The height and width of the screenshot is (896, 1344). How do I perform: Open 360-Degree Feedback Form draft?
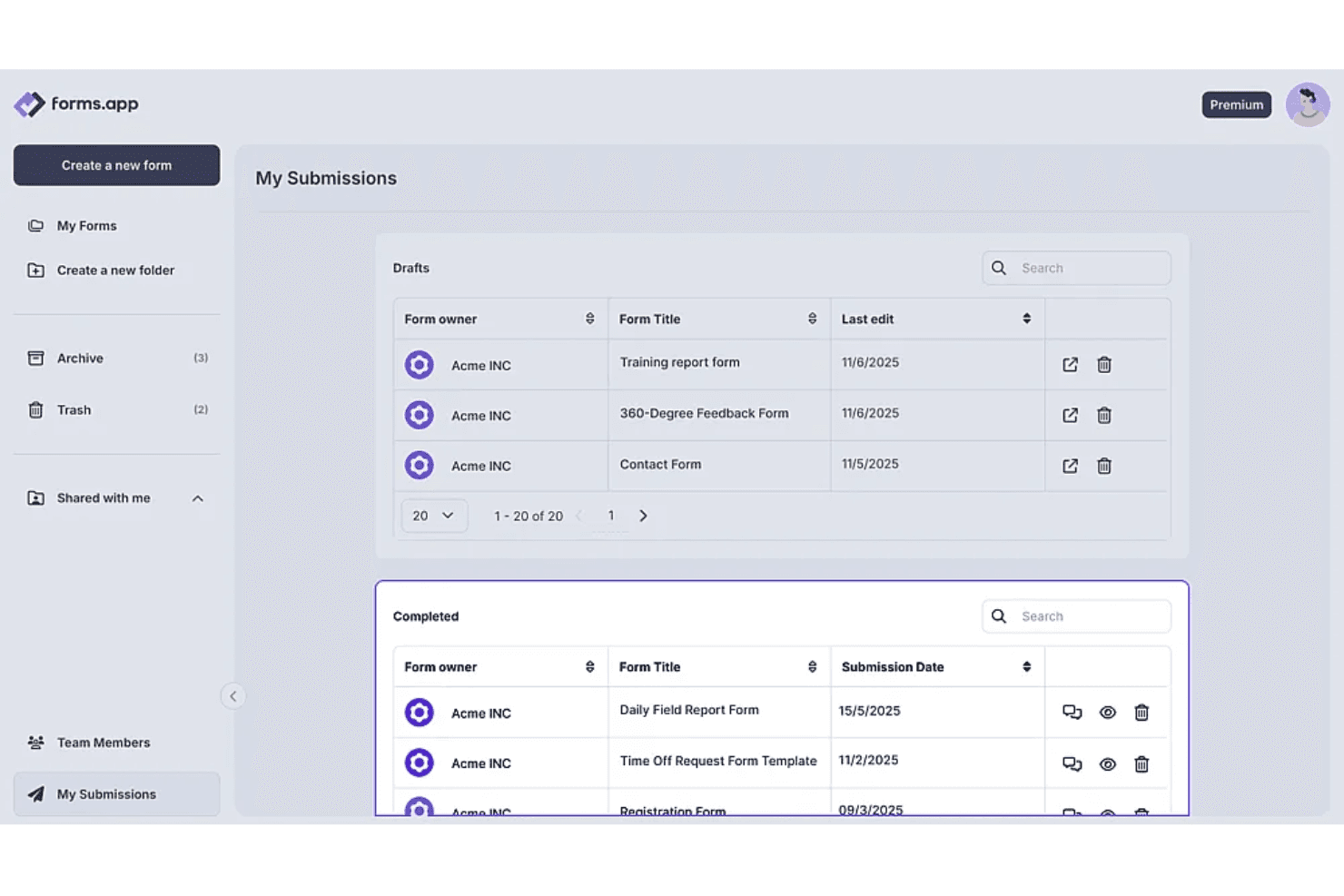pyautogui.click(x=1071, y=416)
